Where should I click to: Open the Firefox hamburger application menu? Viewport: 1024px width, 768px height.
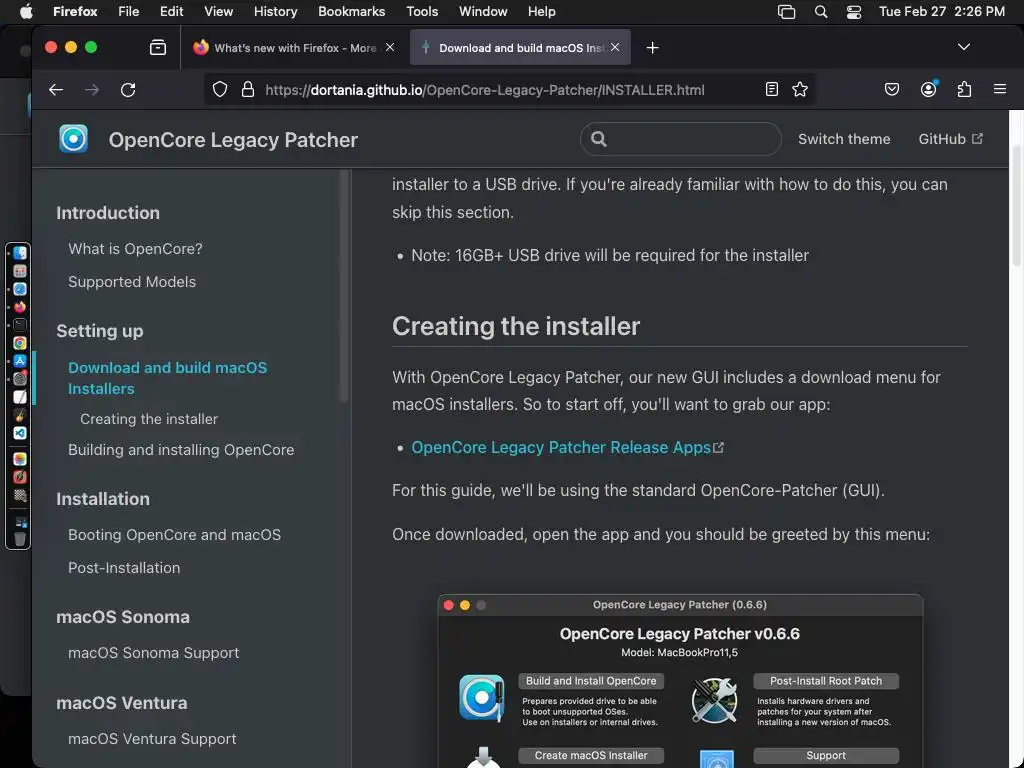[x=1000, y=89]
